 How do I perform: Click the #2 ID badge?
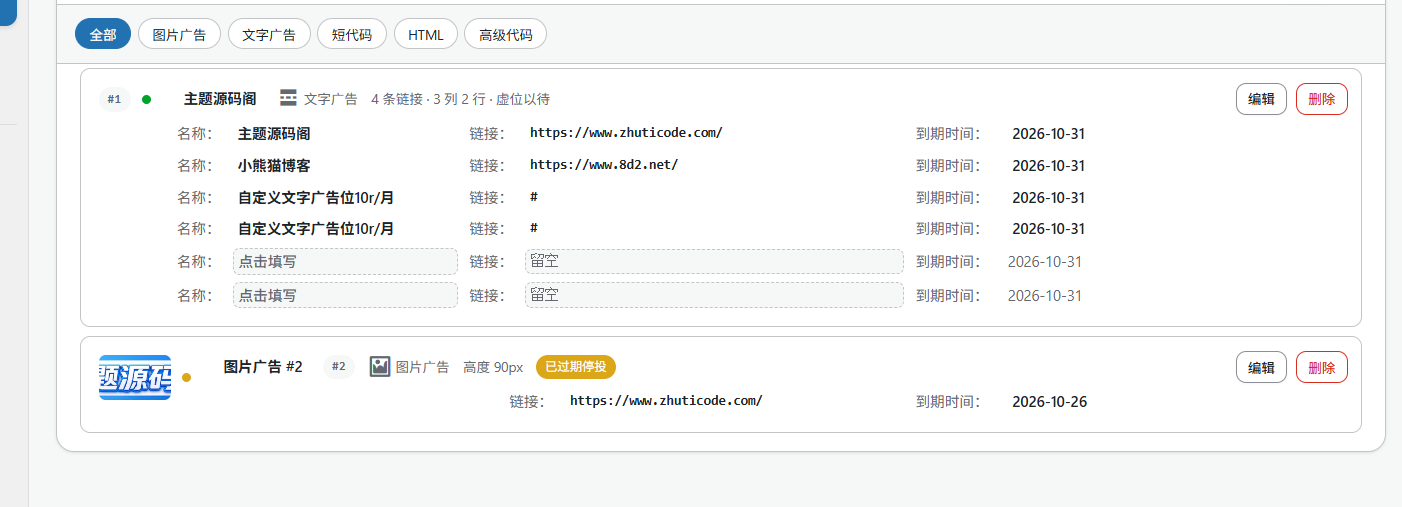(338, 367)
